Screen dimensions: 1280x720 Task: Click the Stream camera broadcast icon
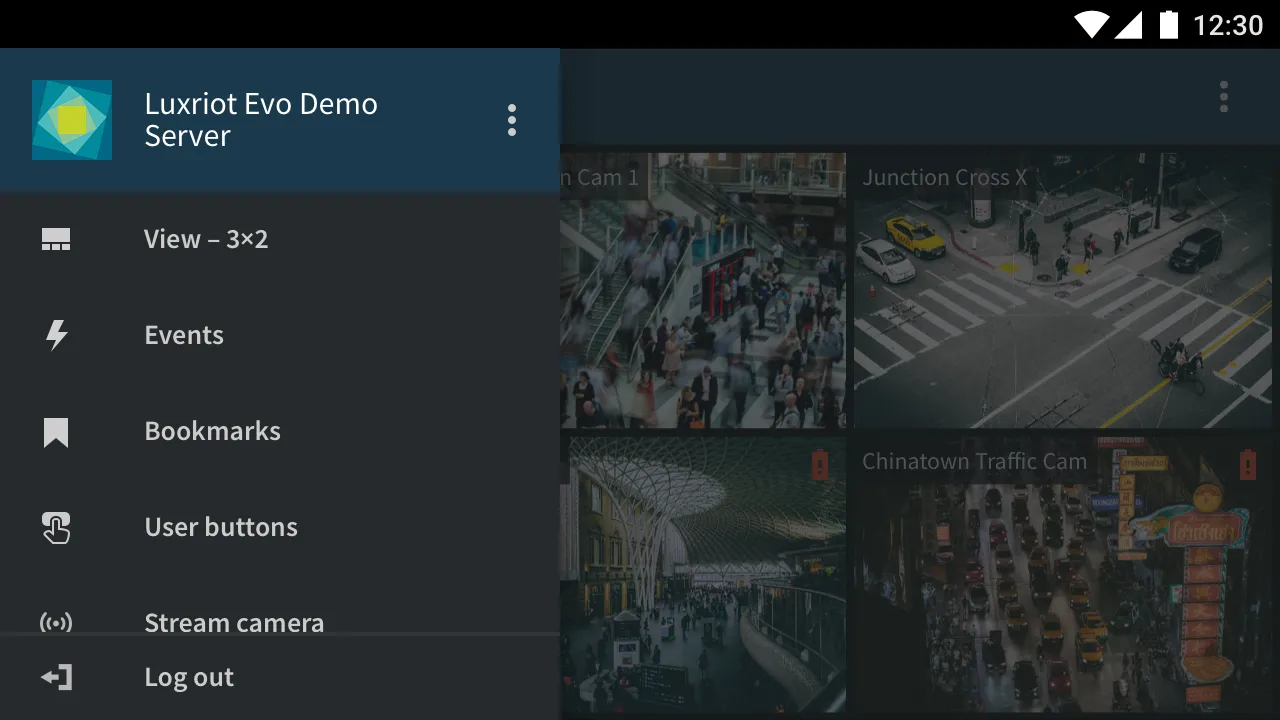(x=56, y=622)
